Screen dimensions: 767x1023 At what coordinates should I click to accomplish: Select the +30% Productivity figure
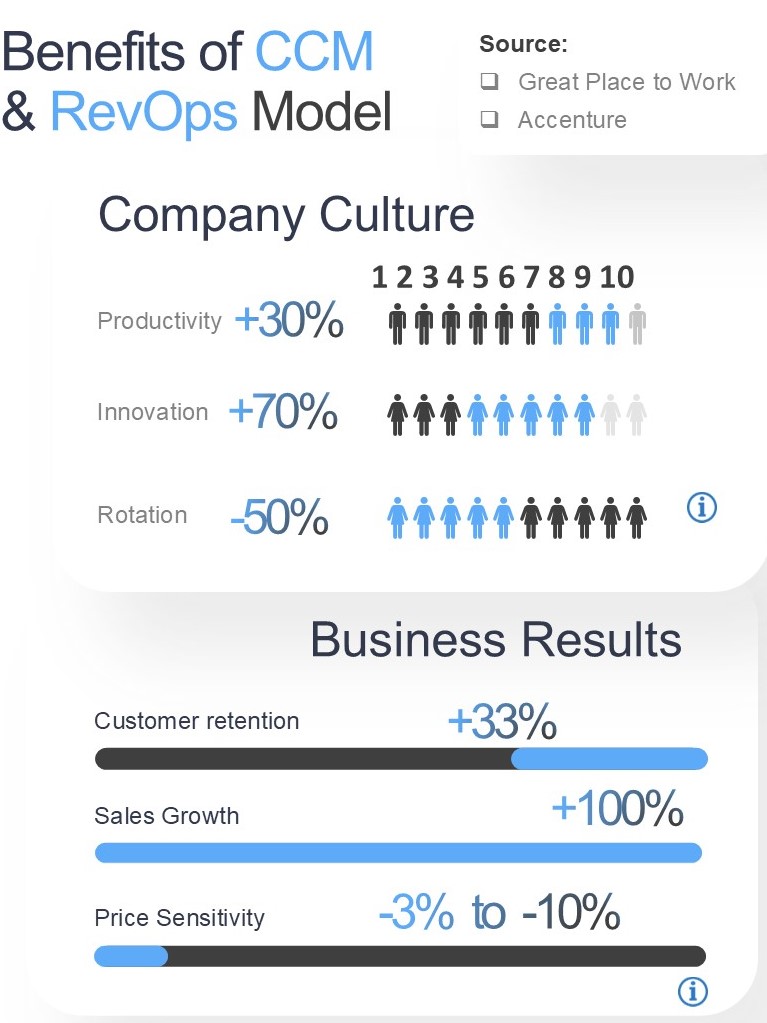[x=289, y=320]
